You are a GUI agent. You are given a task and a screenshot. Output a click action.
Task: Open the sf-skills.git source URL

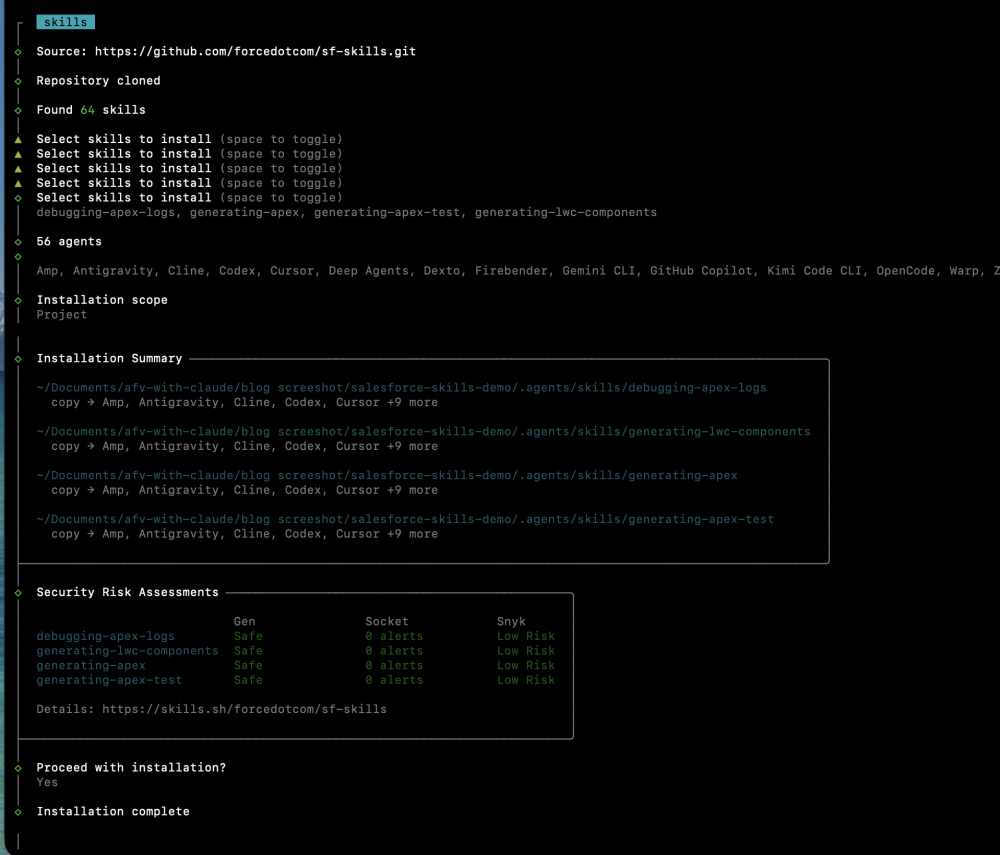pyautogui.click(x=255, y=52)
